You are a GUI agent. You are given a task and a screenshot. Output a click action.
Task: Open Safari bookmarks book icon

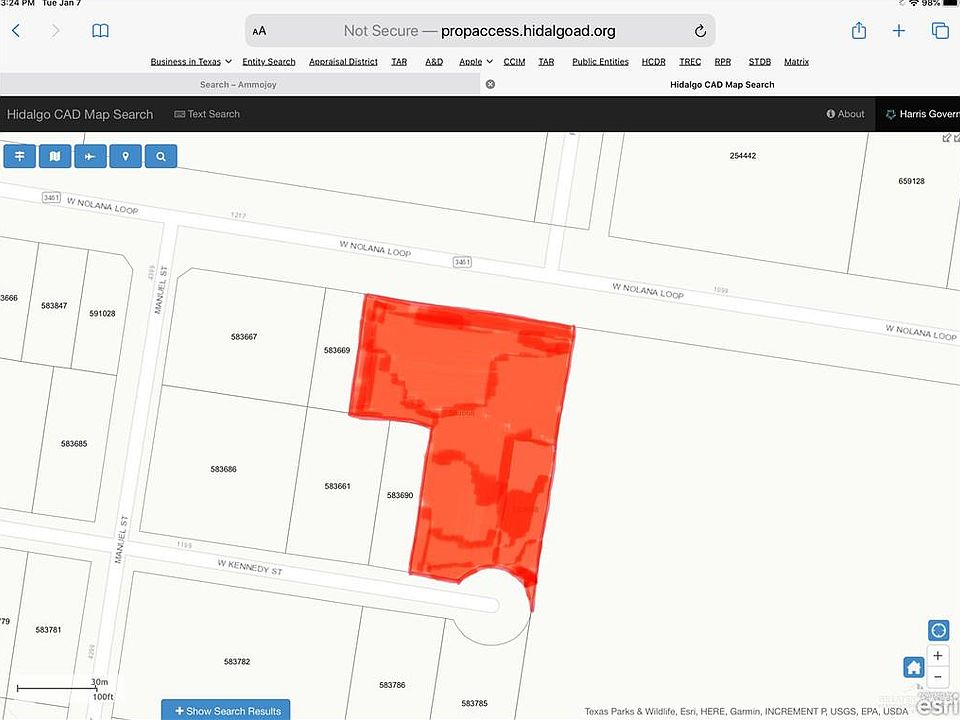[x=100, y=31]
